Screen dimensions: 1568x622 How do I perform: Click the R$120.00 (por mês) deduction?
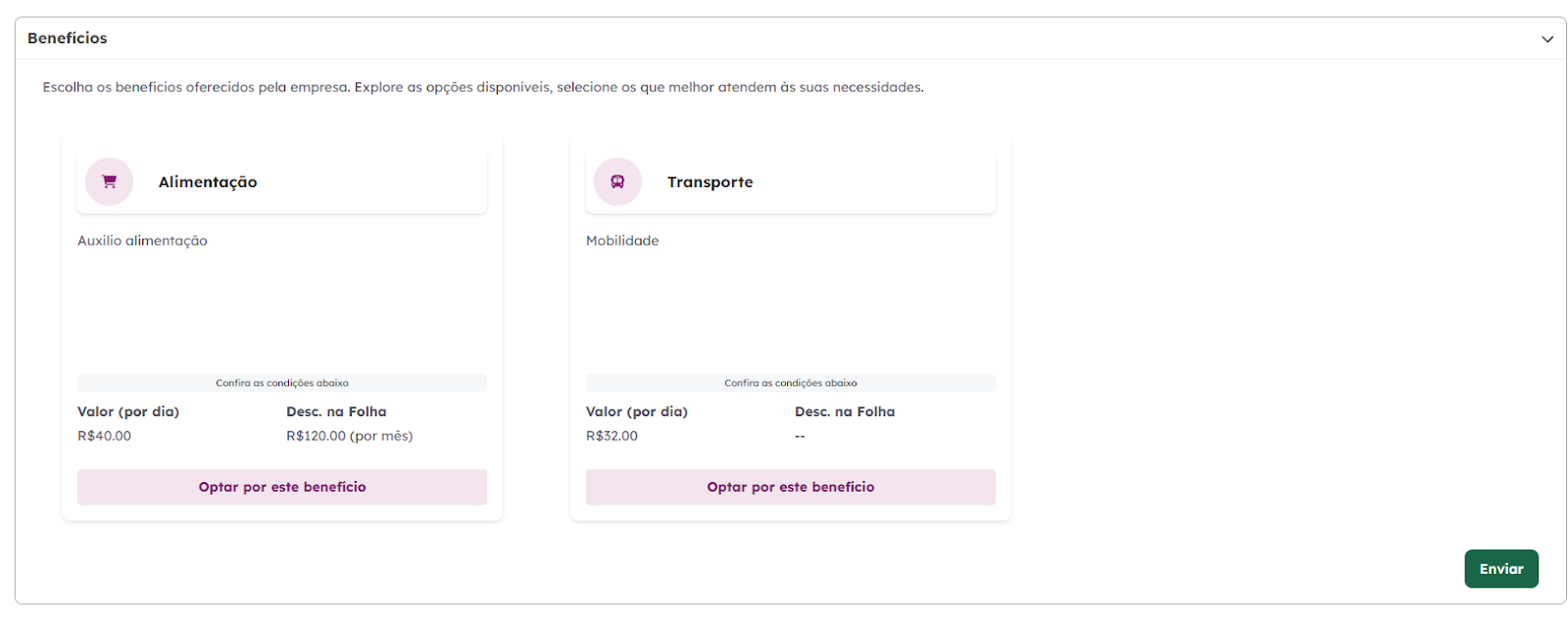tap(350, 436)
